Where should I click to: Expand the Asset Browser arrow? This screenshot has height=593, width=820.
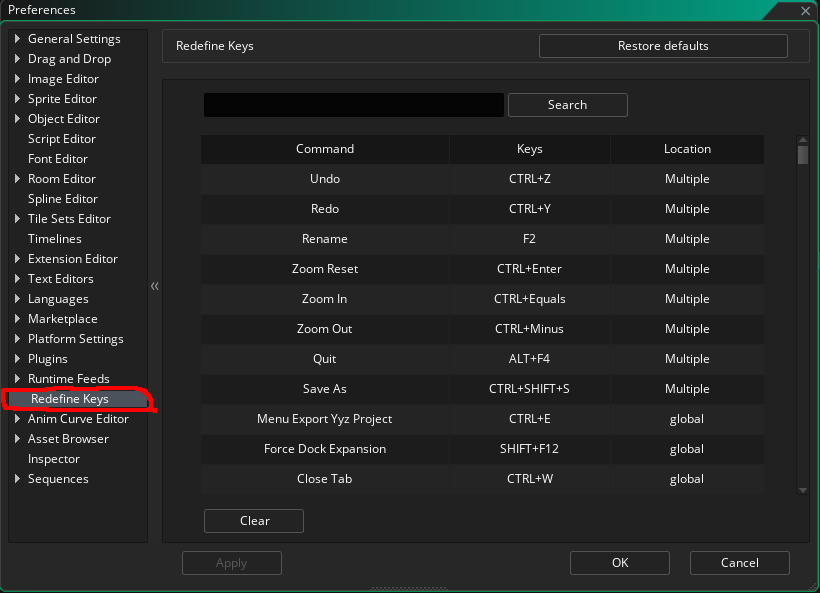tap(17, 439)
